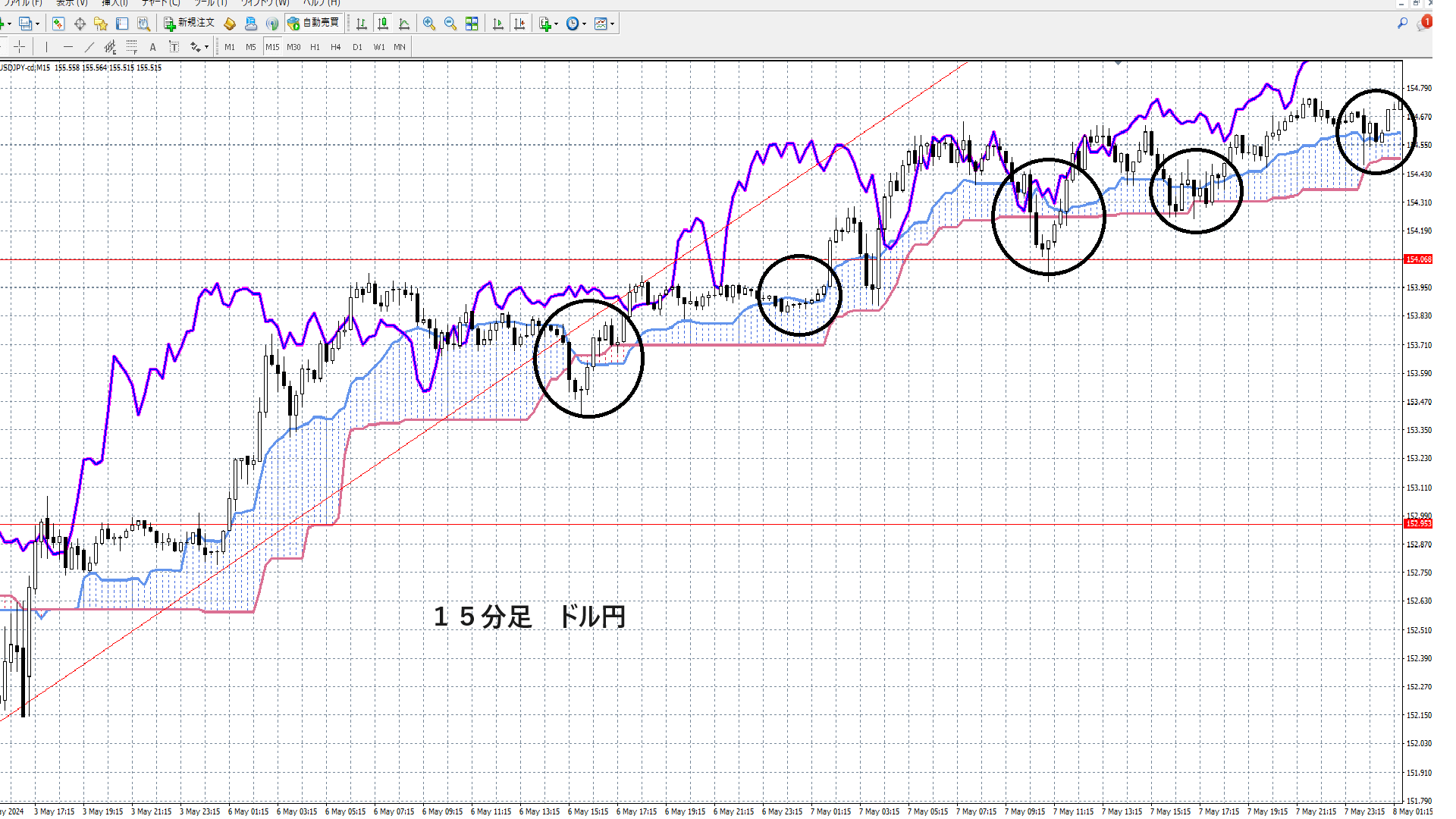1456x819 pixels.
Task: Click the USDJPY-cd,M15 chart title
Action: tap(25, 67)
